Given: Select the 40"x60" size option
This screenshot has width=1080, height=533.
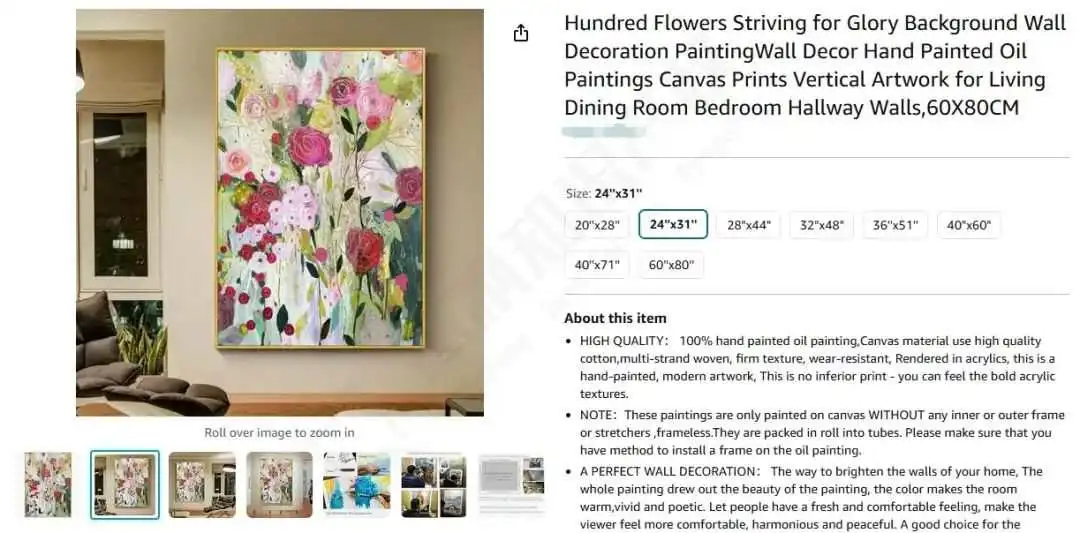Looking at the screenshot, I should coord(968,224).
